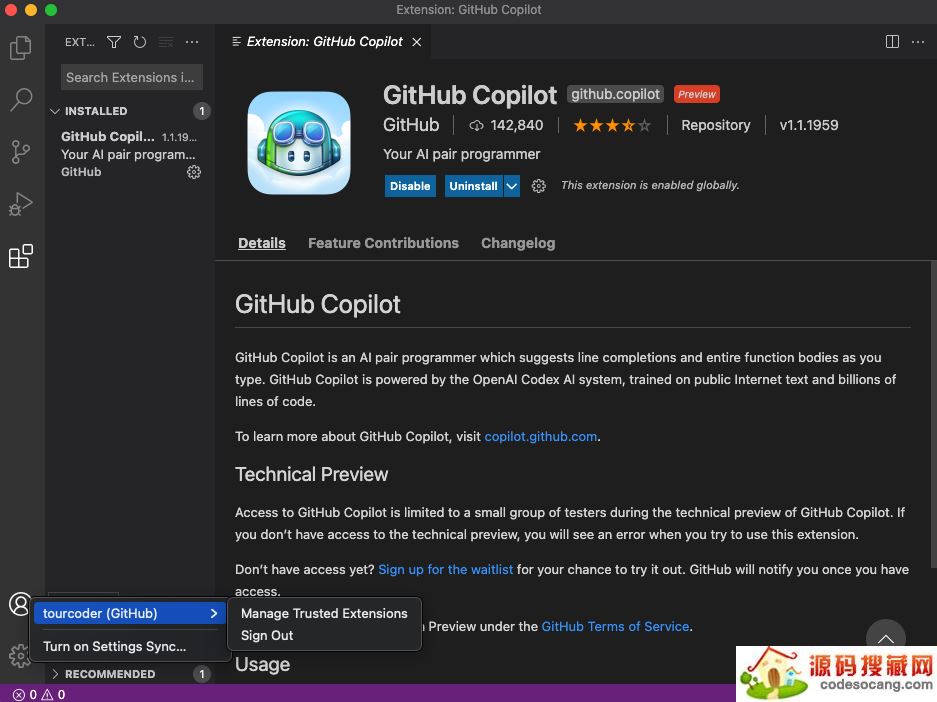Screen dimensions: 937x702
Task: Click the Search Extensions input field
Action: (131, 77)
